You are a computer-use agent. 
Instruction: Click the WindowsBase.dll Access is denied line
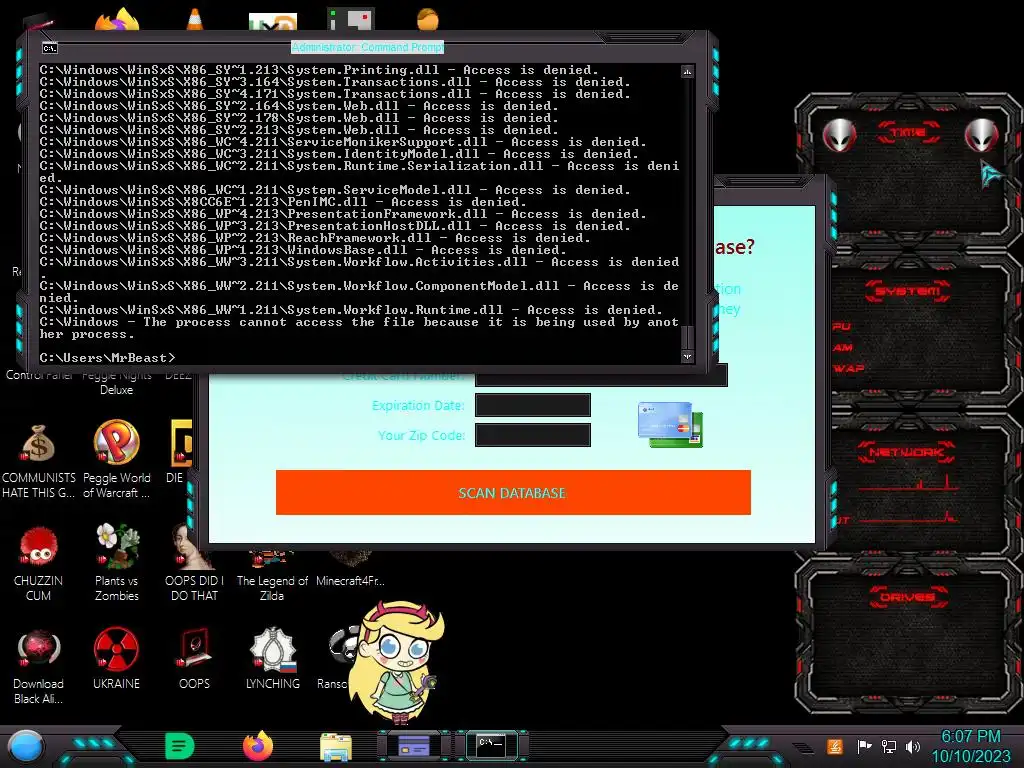(302, 250)
